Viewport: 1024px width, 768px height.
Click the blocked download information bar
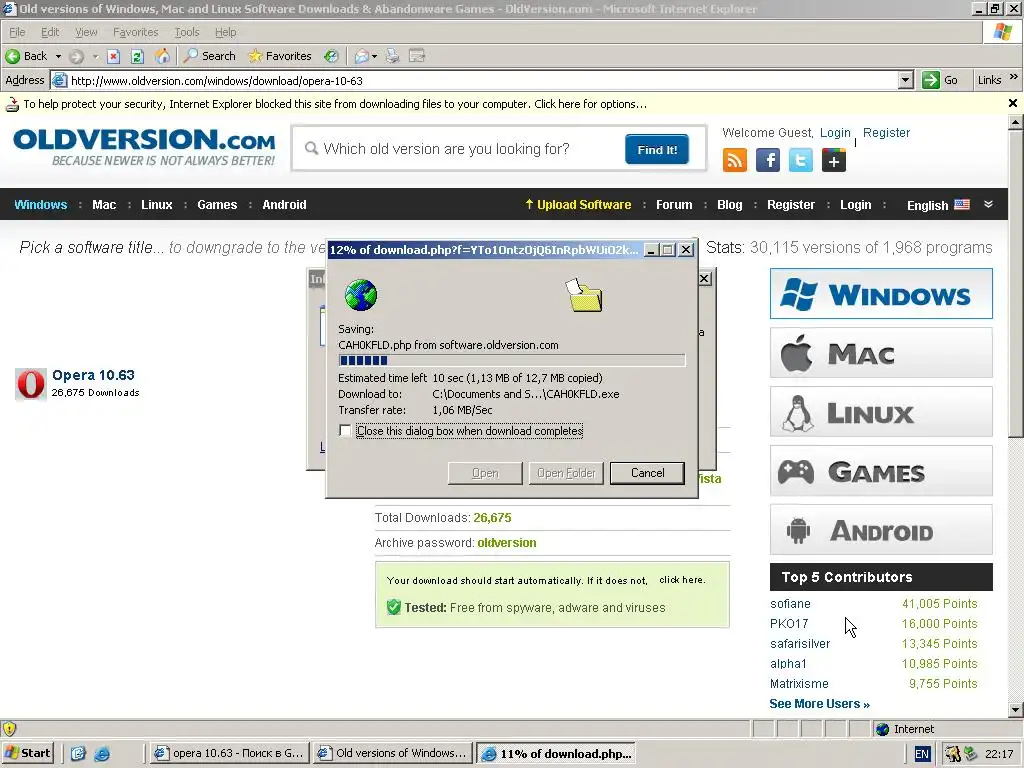(x=503, y=104)
